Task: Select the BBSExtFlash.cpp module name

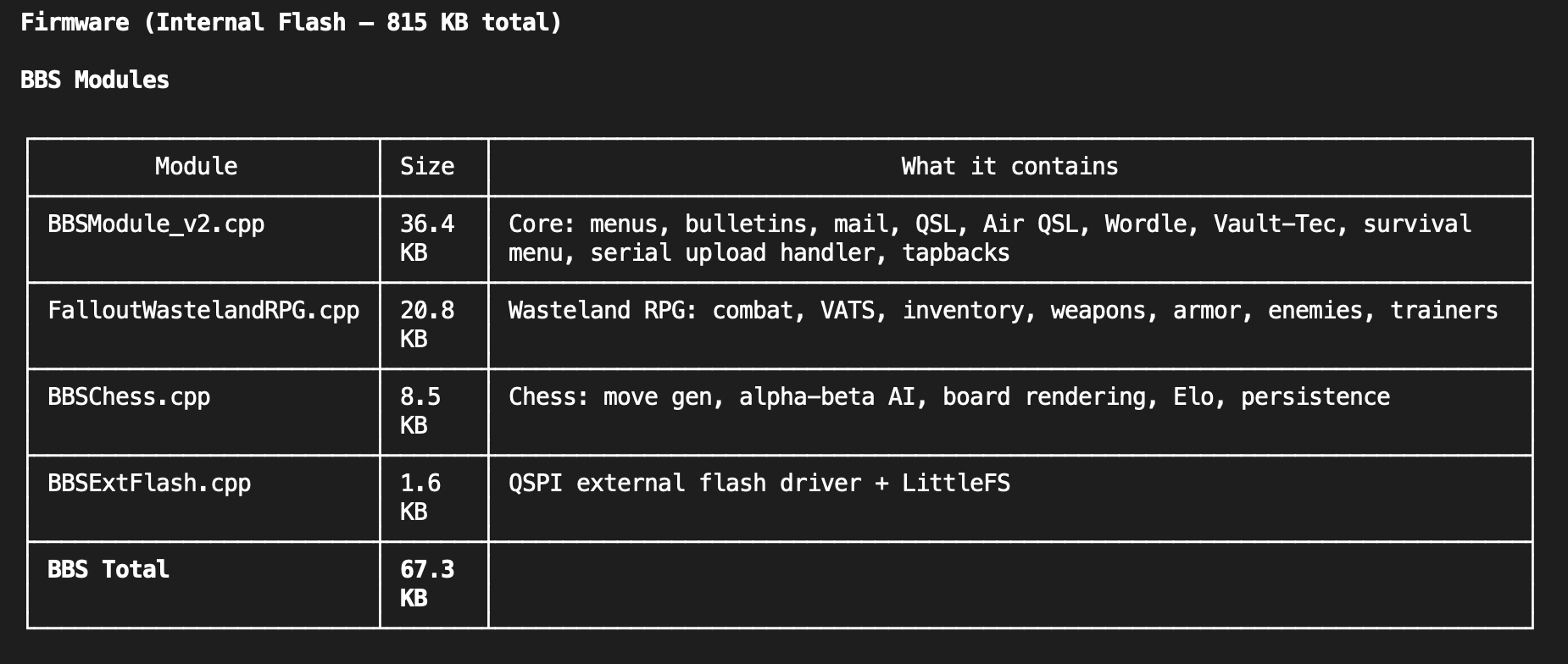Action: (x=149, y=483)
